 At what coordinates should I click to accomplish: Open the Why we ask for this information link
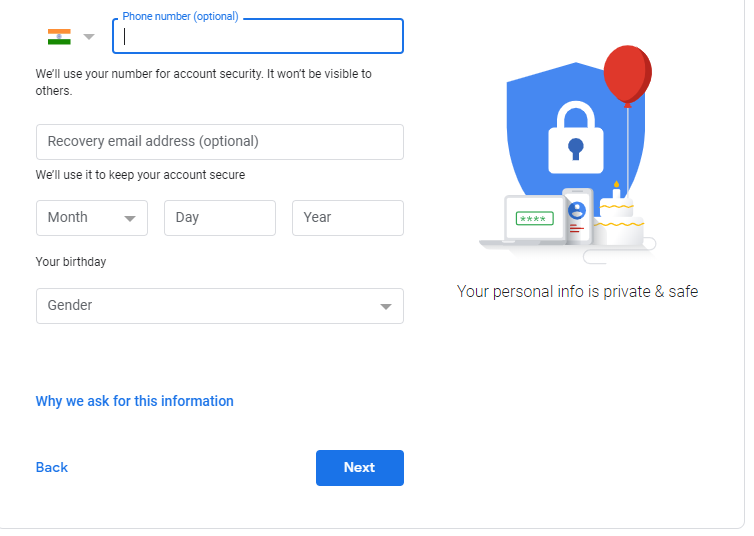[x=135, y=401]
